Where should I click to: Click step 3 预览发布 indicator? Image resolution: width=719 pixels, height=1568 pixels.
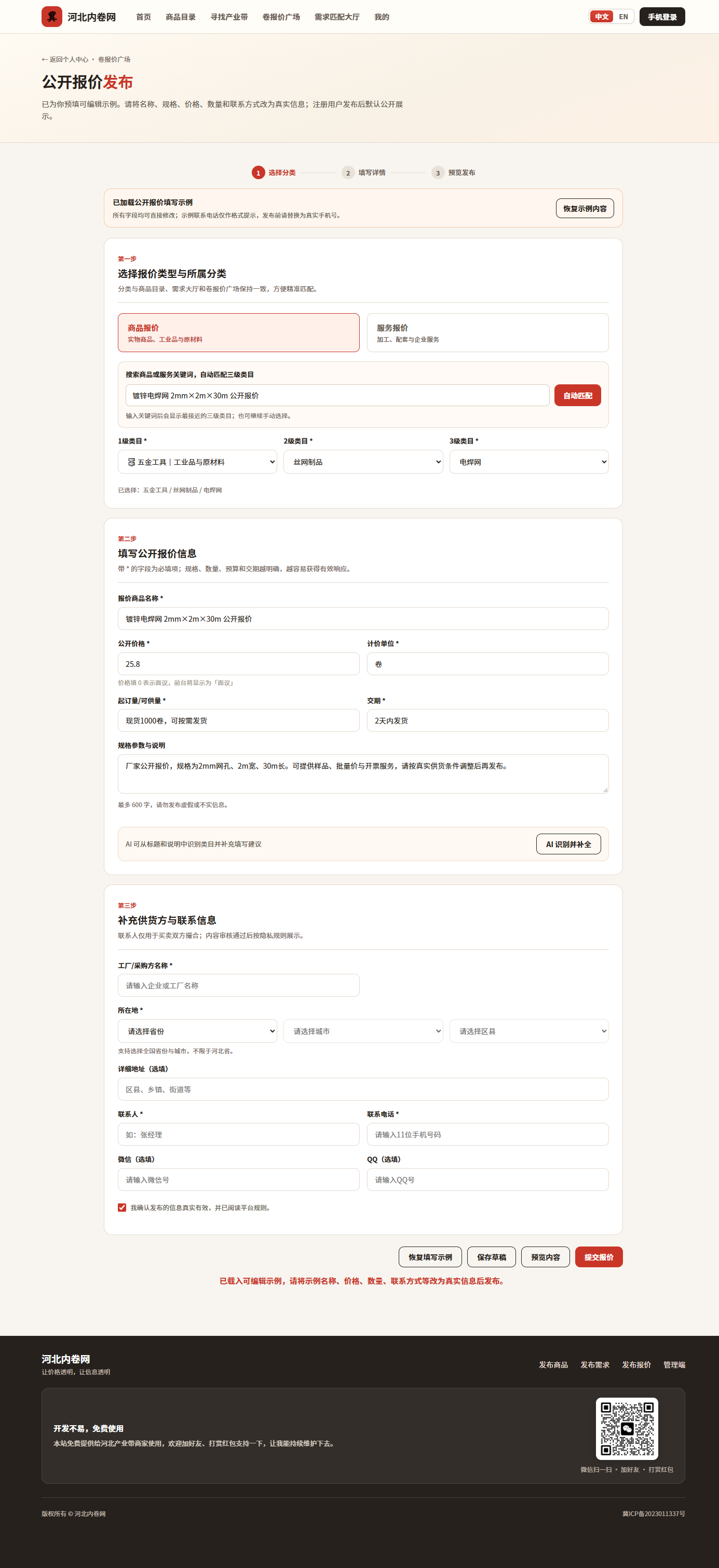pos(453,173)
